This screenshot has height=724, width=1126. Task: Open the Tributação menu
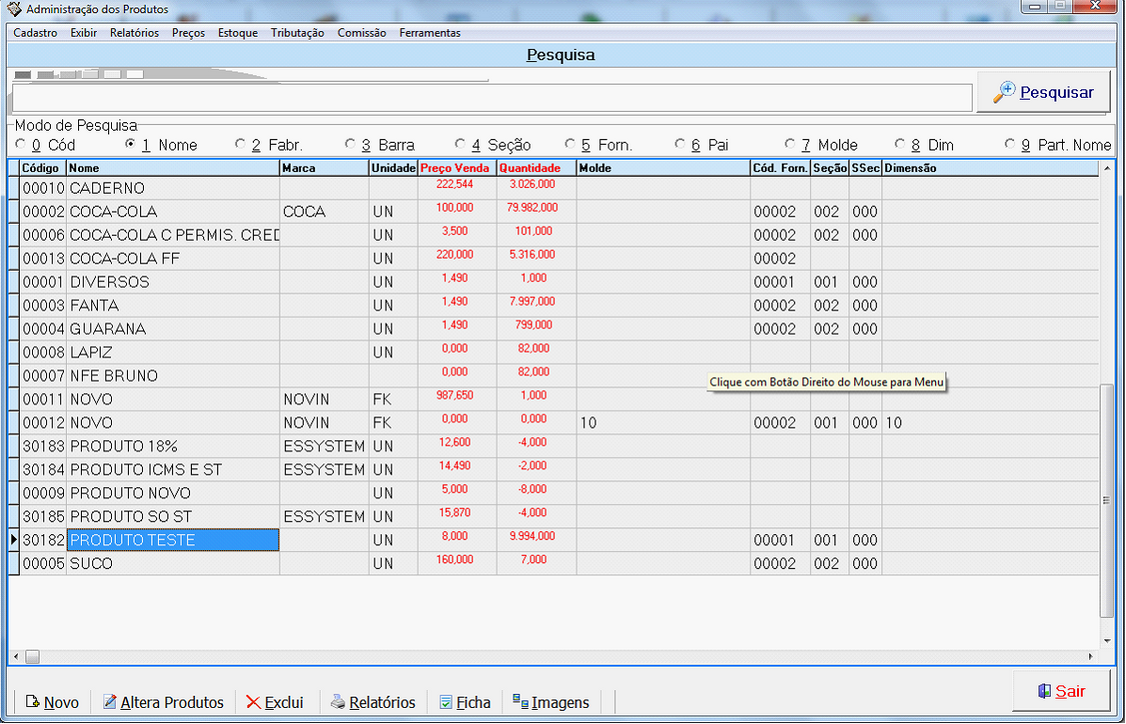pos(297,33)
